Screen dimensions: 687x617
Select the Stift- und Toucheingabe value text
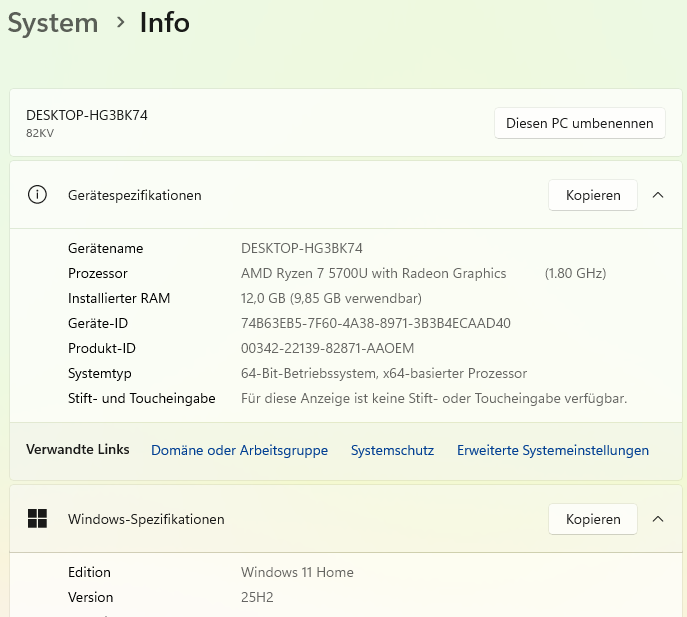point(434,398)
